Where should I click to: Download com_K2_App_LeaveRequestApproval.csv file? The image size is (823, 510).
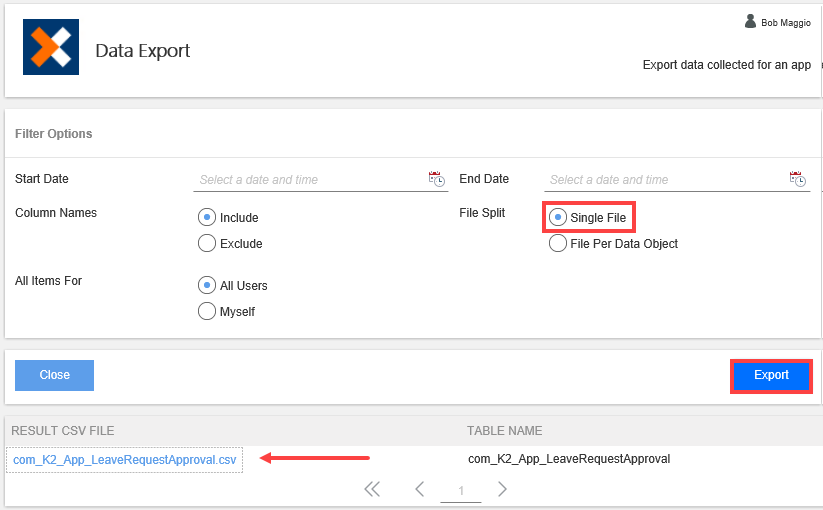pyautogui.click(x=124, y=460)
